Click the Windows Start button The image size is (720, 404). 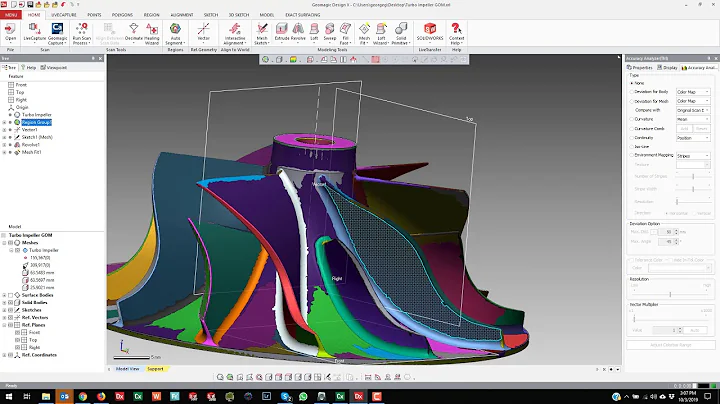(9, 396)
